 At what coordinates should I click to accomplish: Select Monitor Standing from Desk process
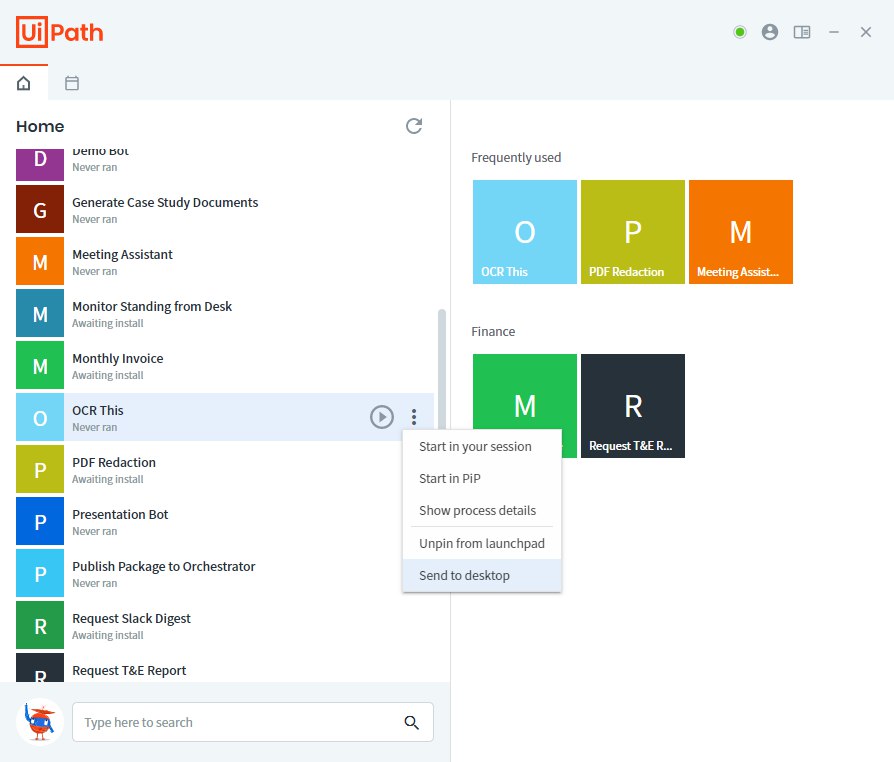pos(152,306)
